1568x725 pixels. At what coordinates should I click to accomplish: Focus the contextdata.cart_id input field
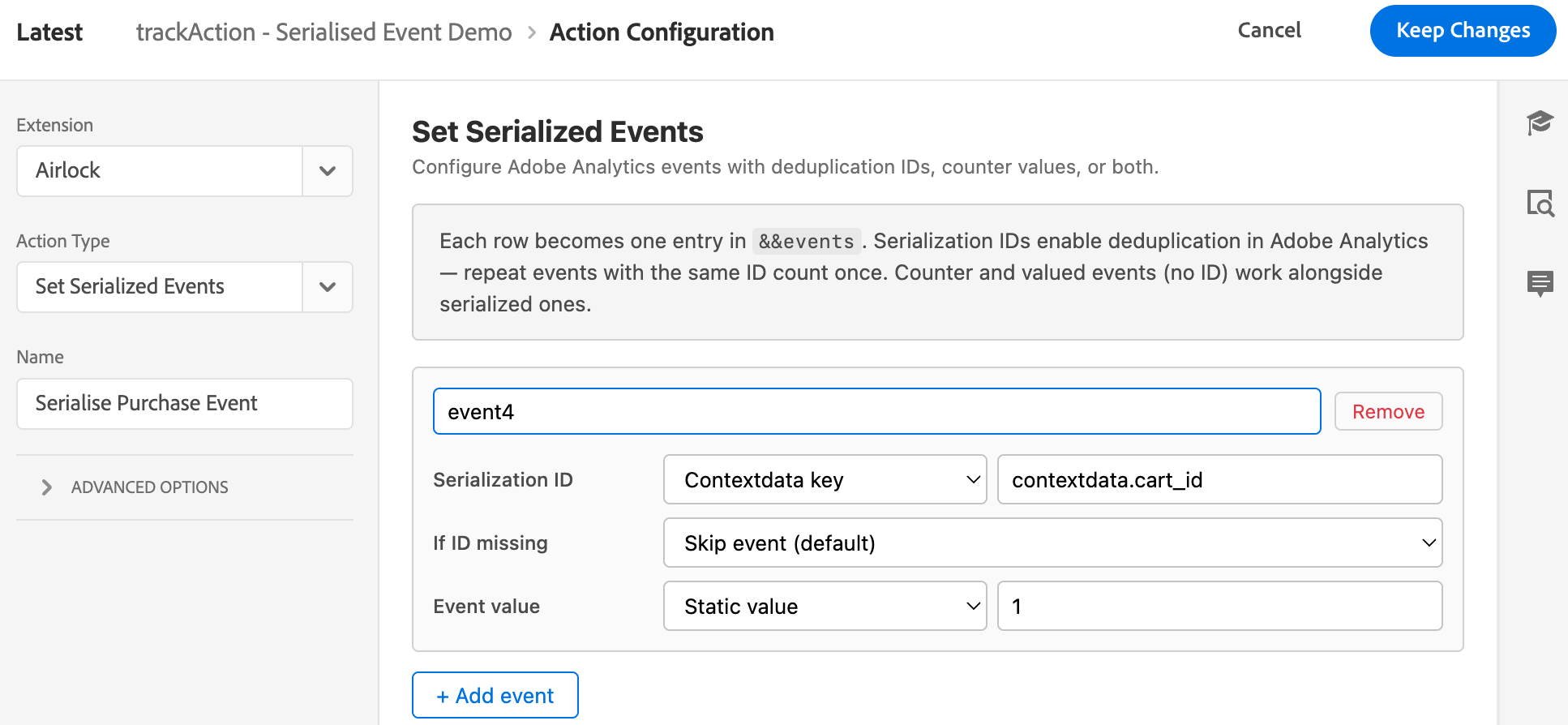point(1219,480)
